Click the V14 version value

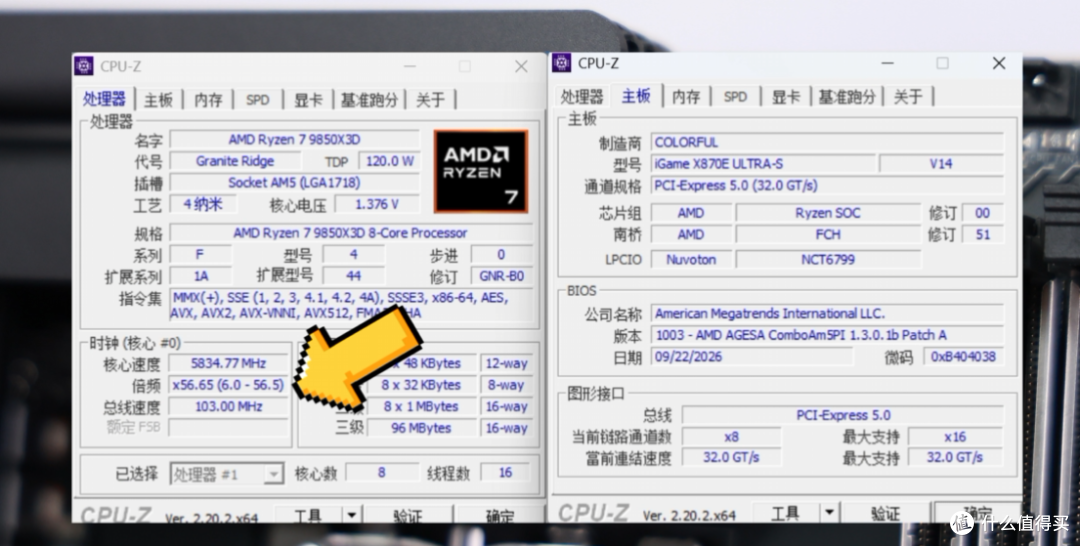[941, 164]
